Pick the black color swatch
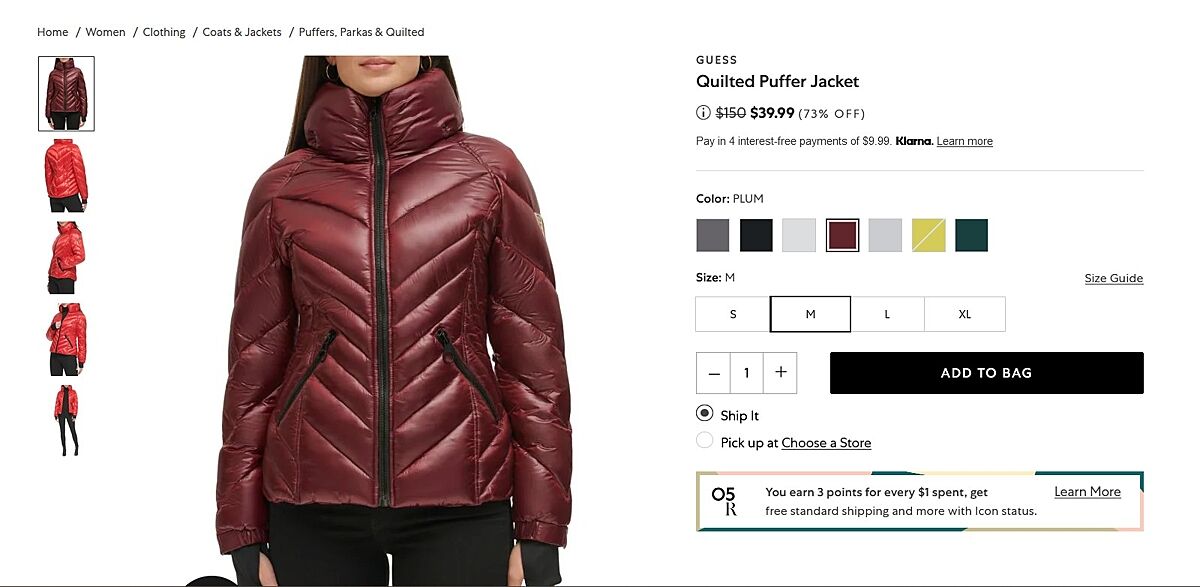 point(756,235)
